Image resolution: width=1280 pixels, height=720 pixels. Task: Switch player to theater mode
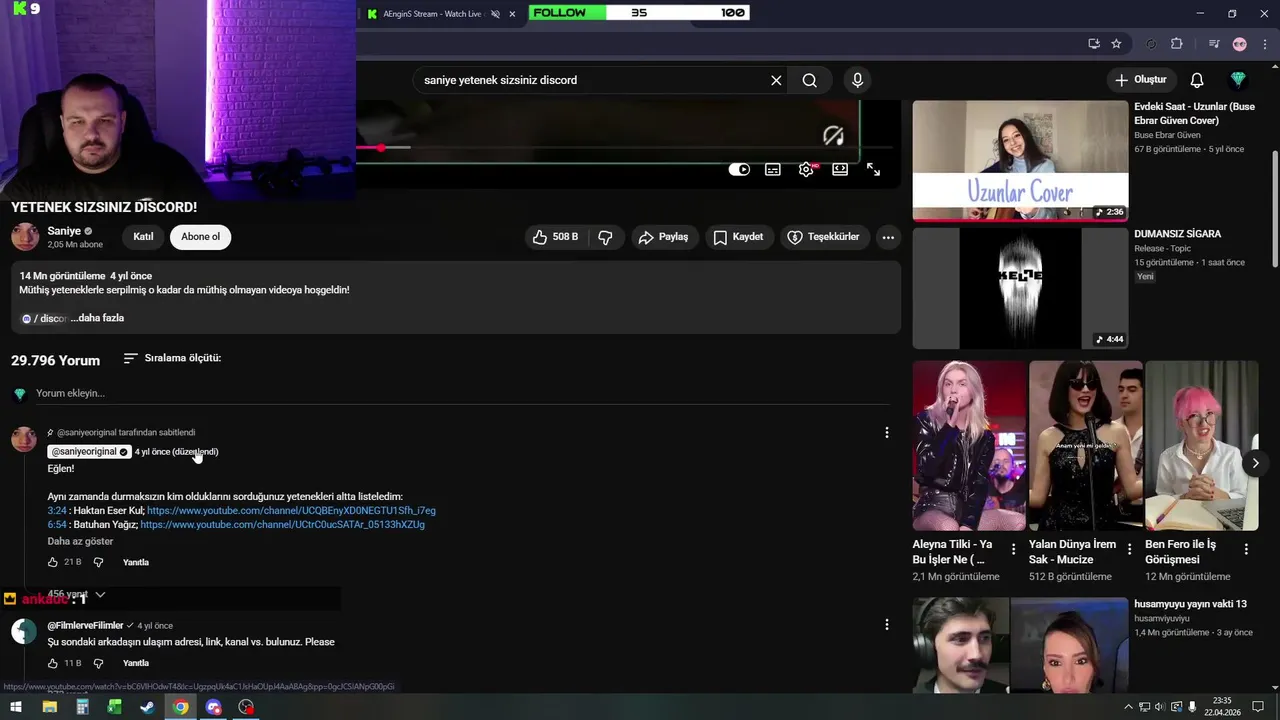click(840, 169)
